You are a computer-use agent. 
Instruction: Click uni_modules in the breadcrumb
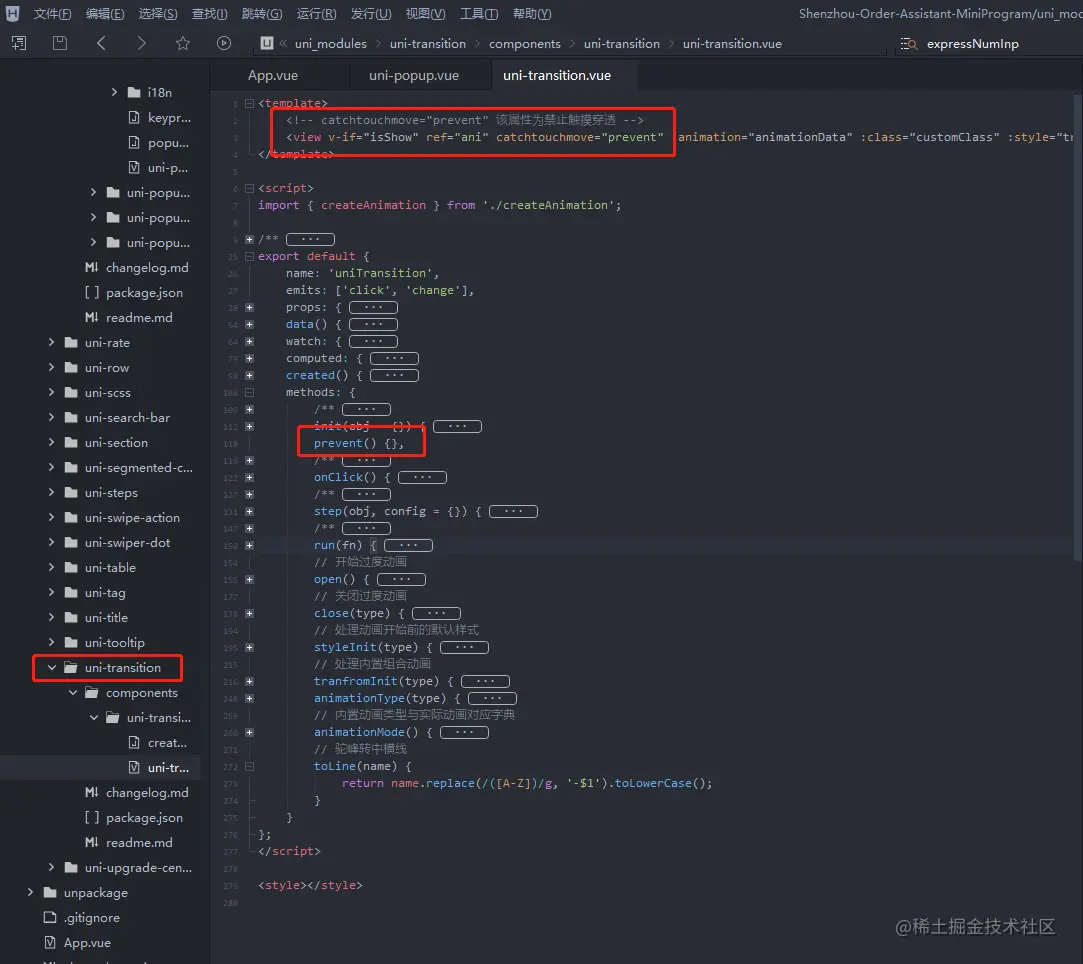point(331,44)
